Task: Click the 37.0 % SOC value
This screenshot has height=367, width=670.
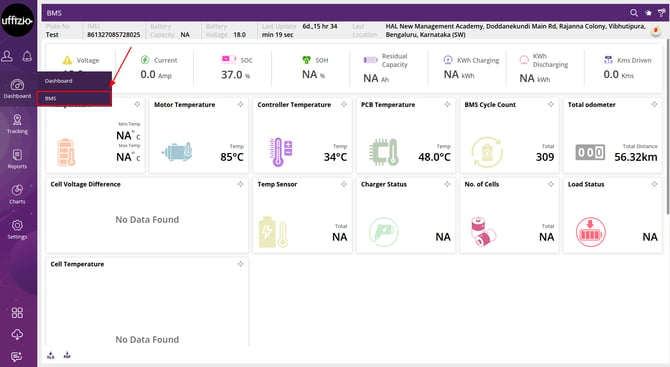Action: [x=235, y=75]
